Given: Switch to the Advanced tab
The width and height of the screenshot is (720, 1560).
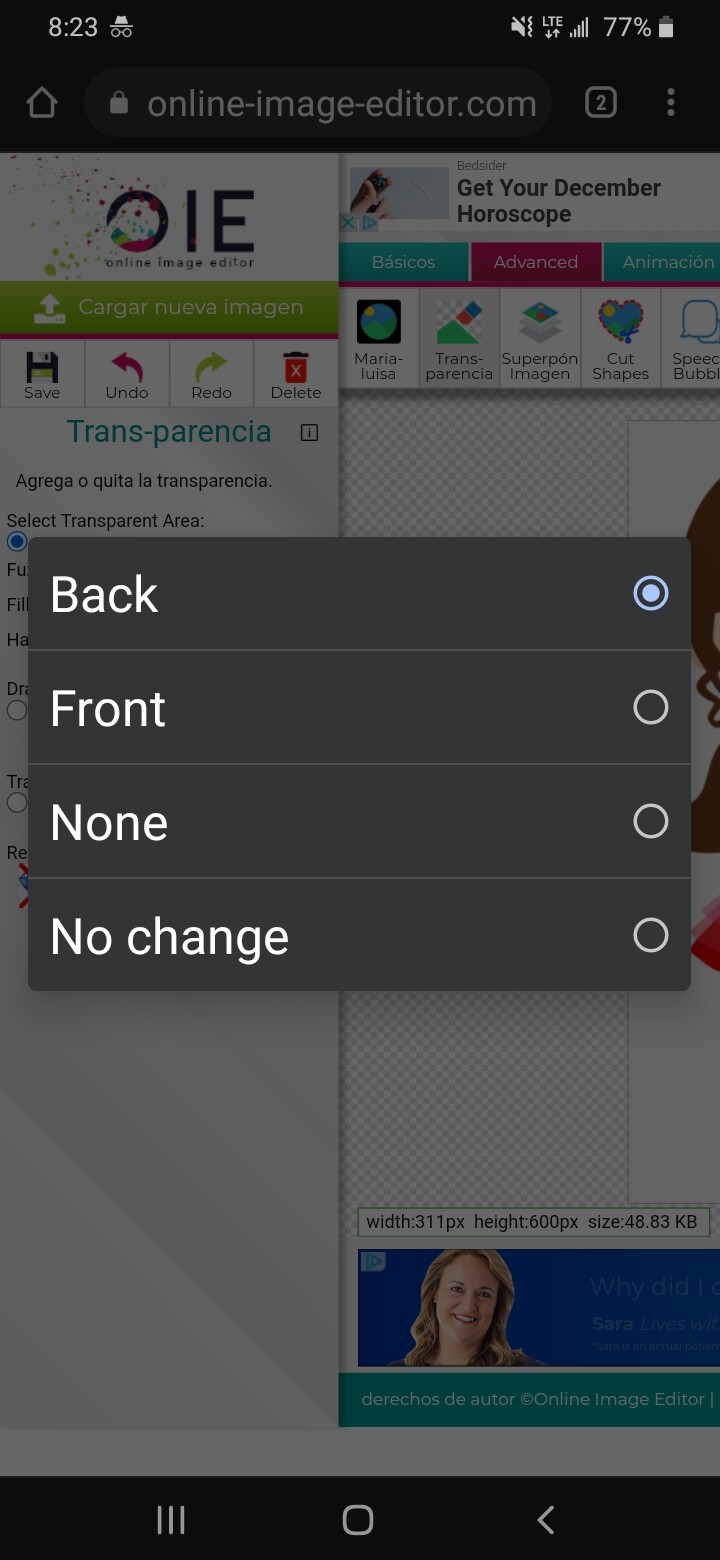Looking at the screenshot, I should pos(535,262).
